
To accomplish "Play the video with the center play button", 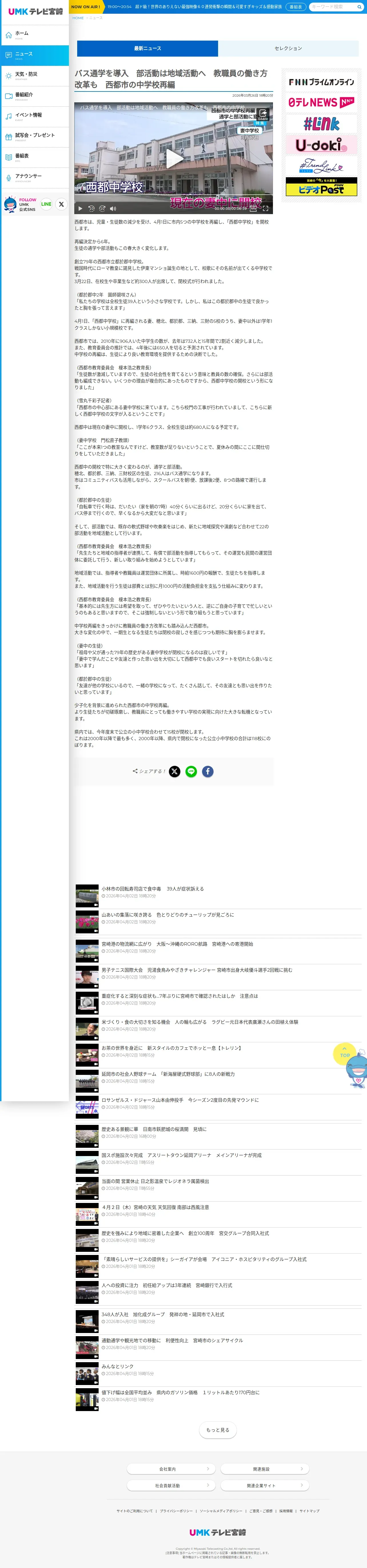I will tap(174, 159).
